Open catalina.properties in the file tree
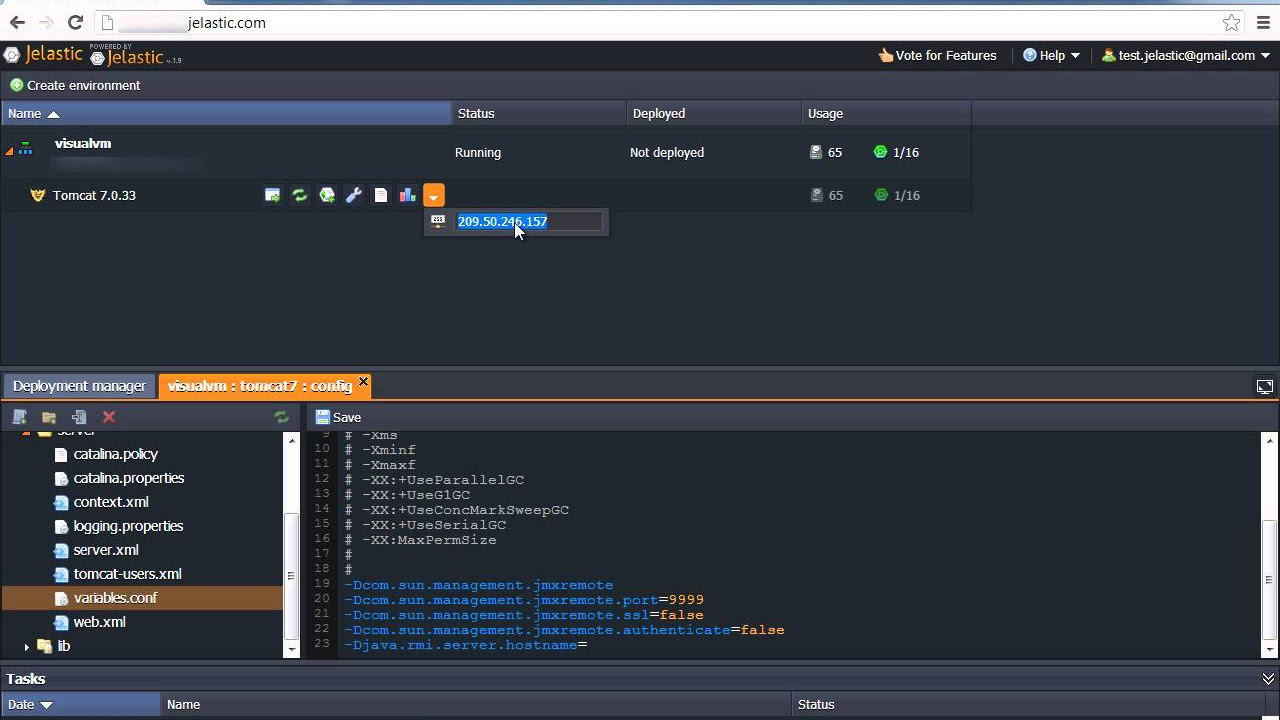1280x720 pixels. coord(128,478)
